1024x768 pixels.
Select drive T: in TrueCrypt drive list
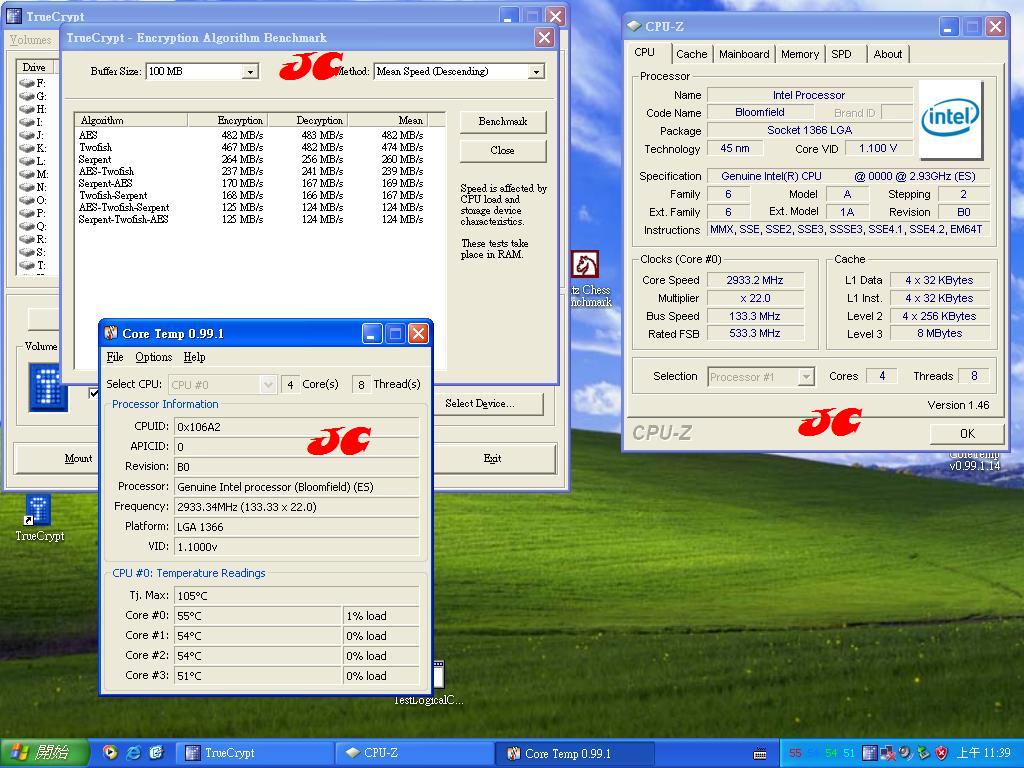33,265
